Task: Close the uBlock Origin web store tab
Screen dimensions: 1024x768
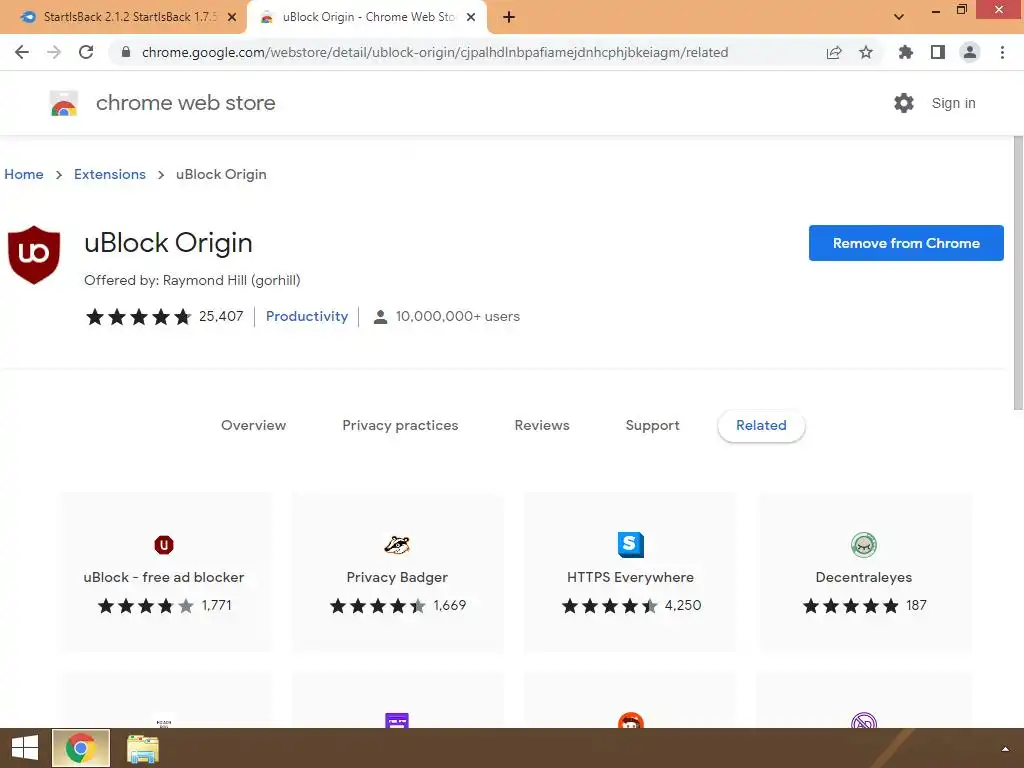Action: [x=471, y=18]
